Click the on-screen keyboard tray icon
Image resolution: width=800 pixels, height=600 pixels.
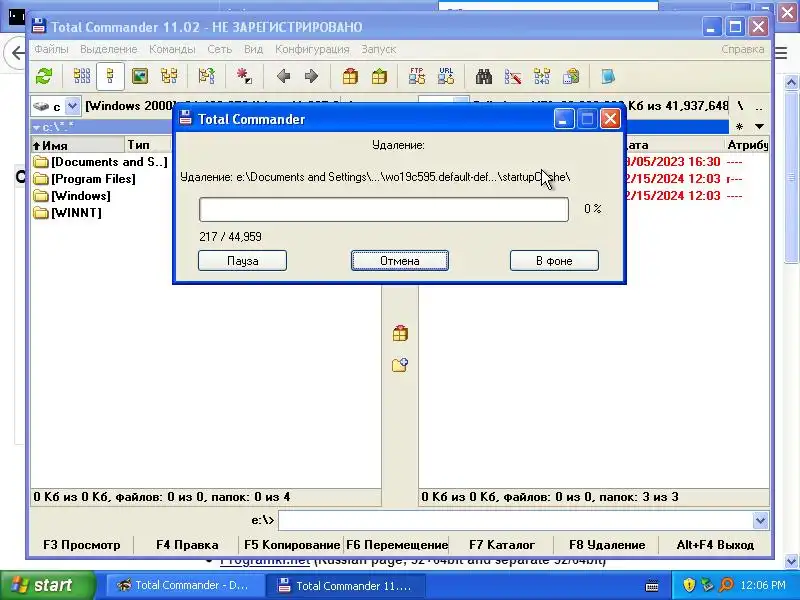(652, 586)
